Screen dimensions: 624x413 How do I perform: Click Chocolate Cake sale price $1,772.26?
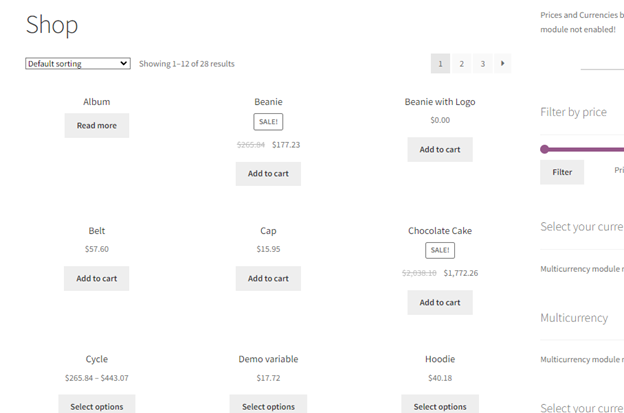461,273
